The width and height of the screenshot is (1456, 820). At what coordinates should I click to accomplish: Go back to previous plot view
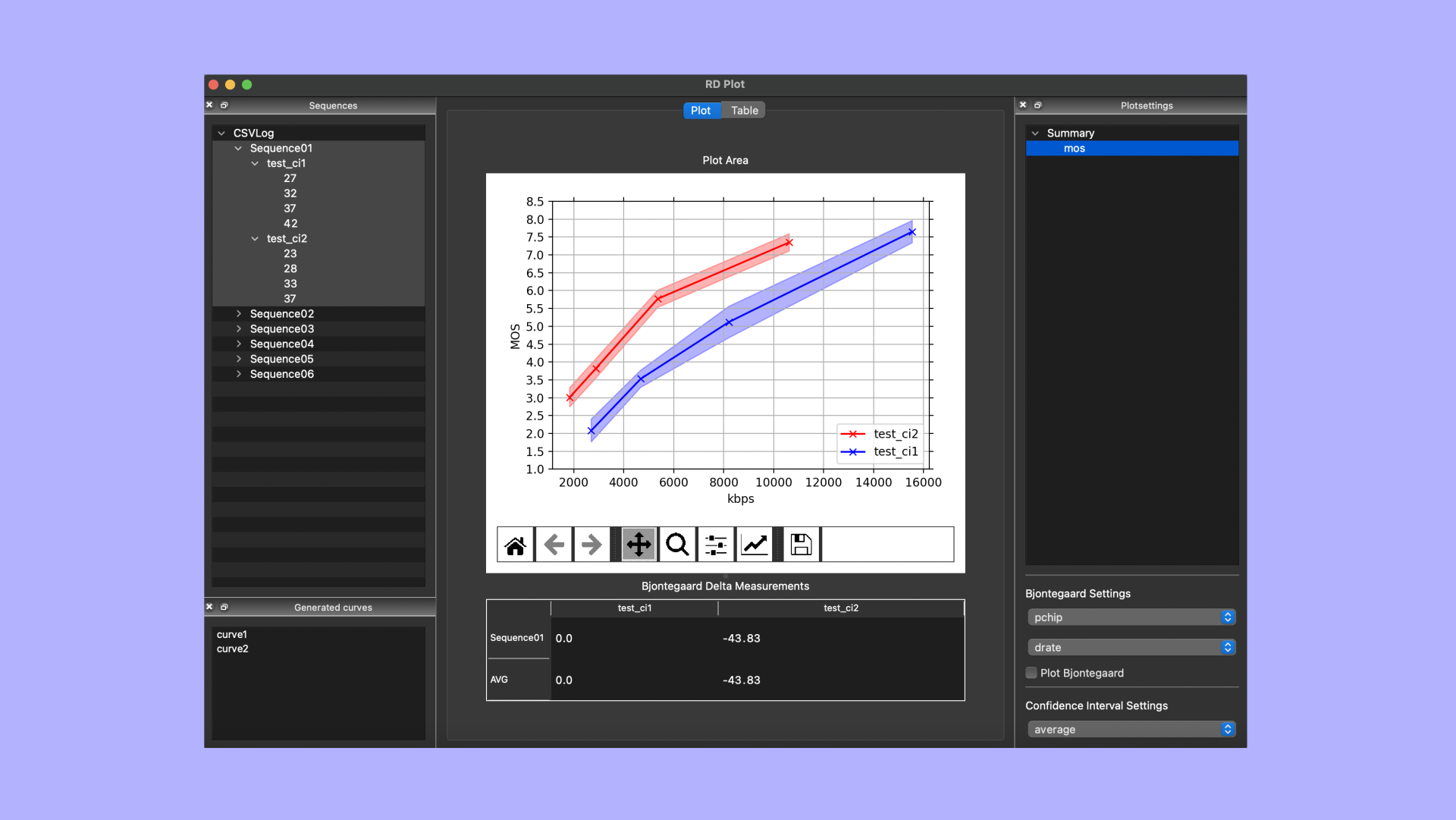pos(554,545)
